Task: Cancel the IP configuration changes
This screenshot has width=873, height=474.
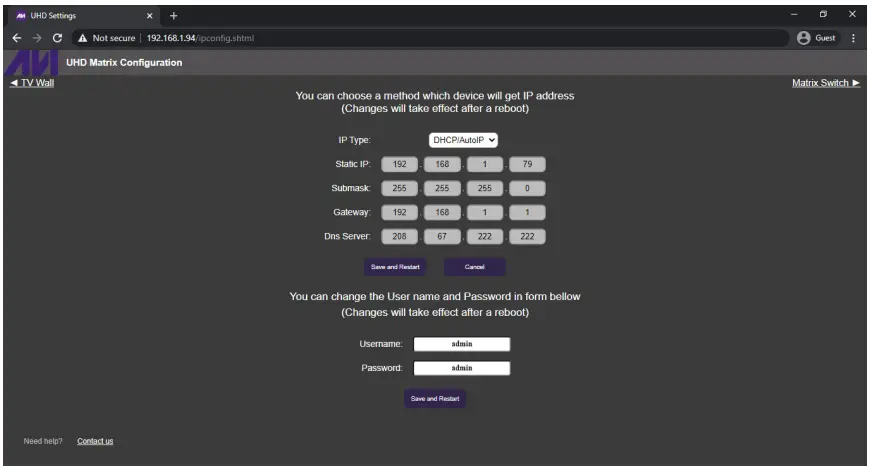Action: pyautogui.click(x=474, y=267)
